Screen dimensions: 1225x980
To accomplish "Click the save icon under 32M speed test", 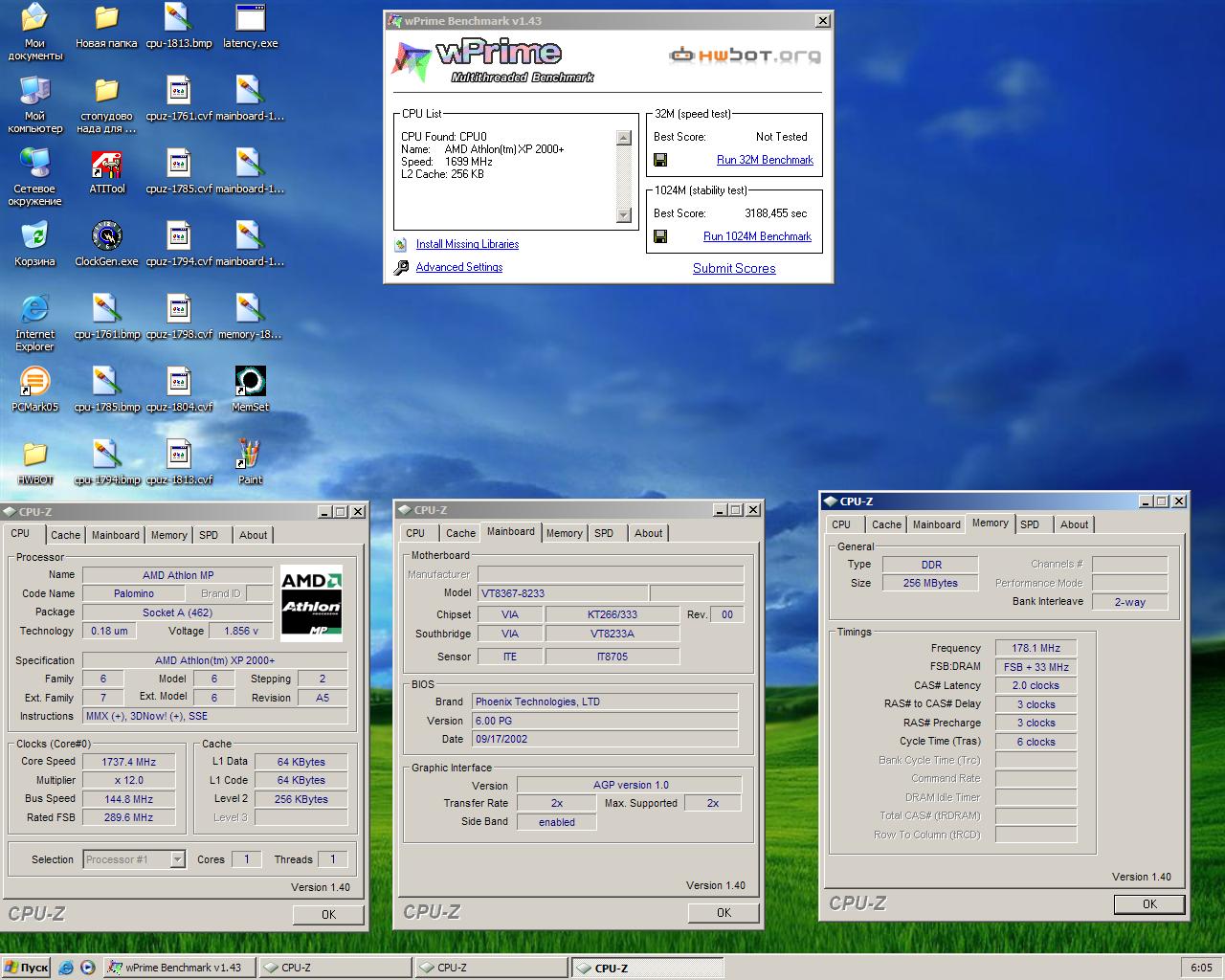I will coord(660,160).
